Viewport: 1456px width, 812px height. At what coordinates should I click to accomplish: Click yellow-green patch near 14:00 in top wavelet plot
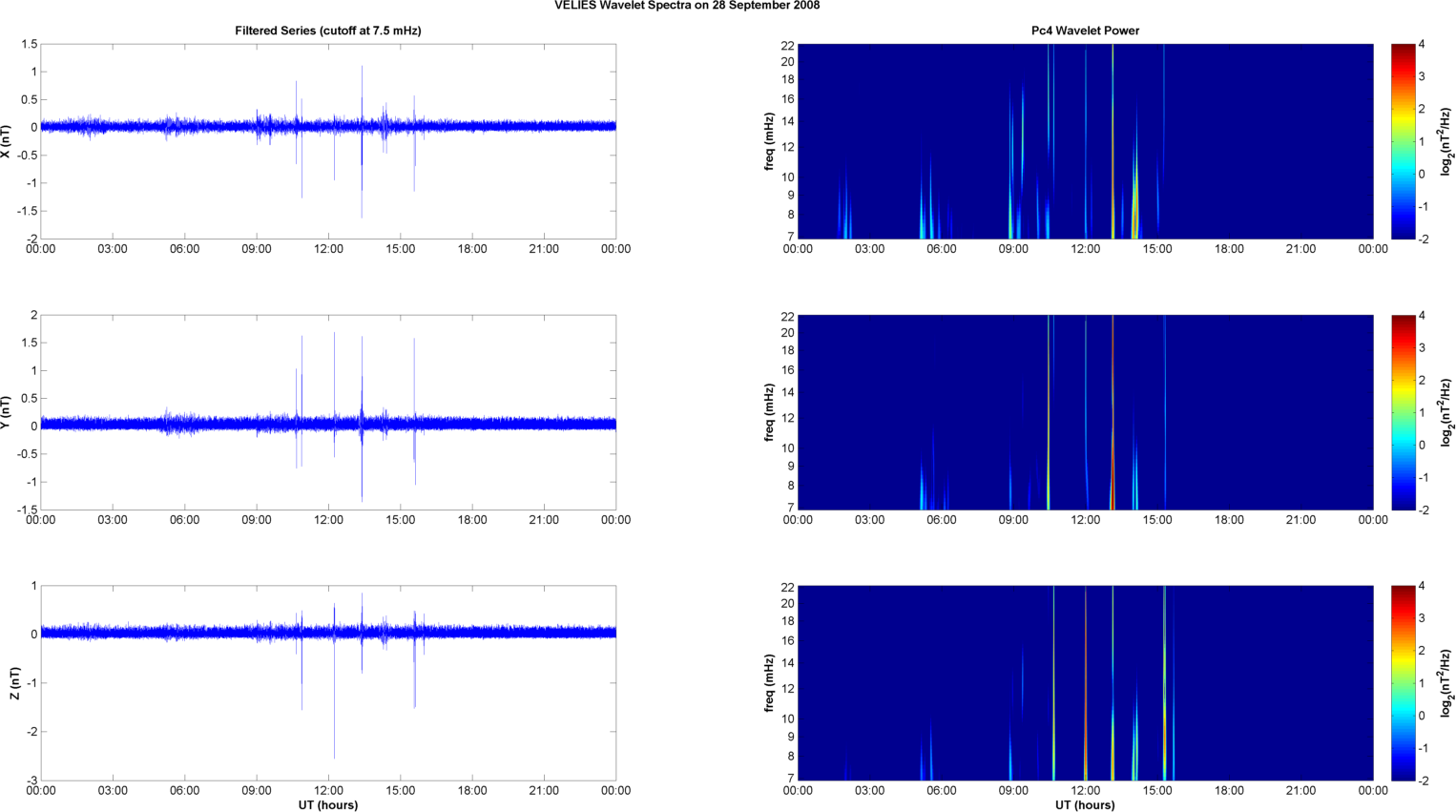point(1134,205)
